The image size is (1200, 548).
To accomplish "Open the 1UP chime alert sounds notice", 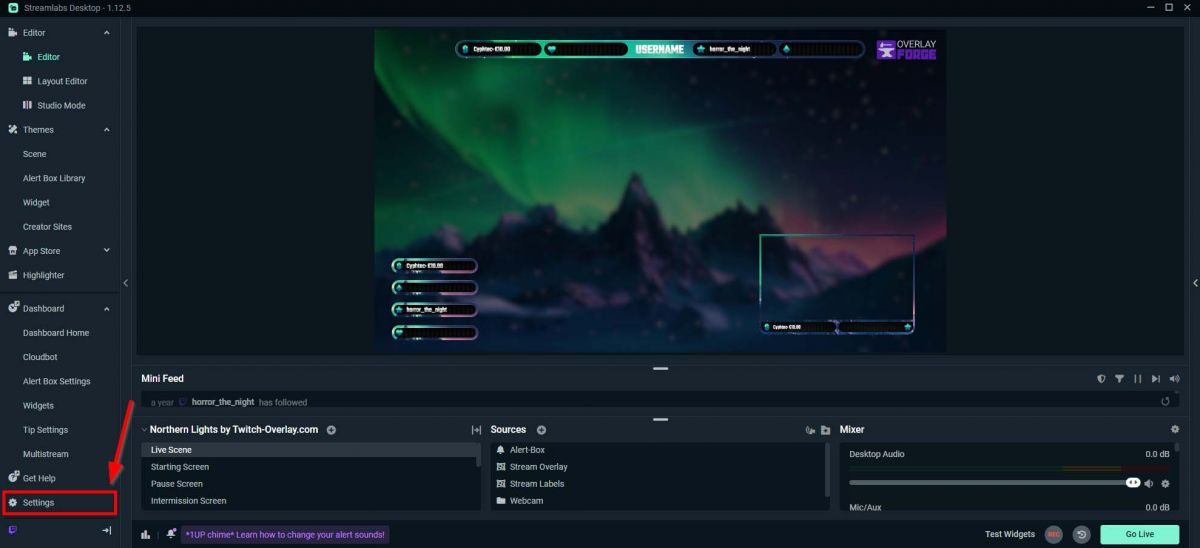I will click(285, 535).
